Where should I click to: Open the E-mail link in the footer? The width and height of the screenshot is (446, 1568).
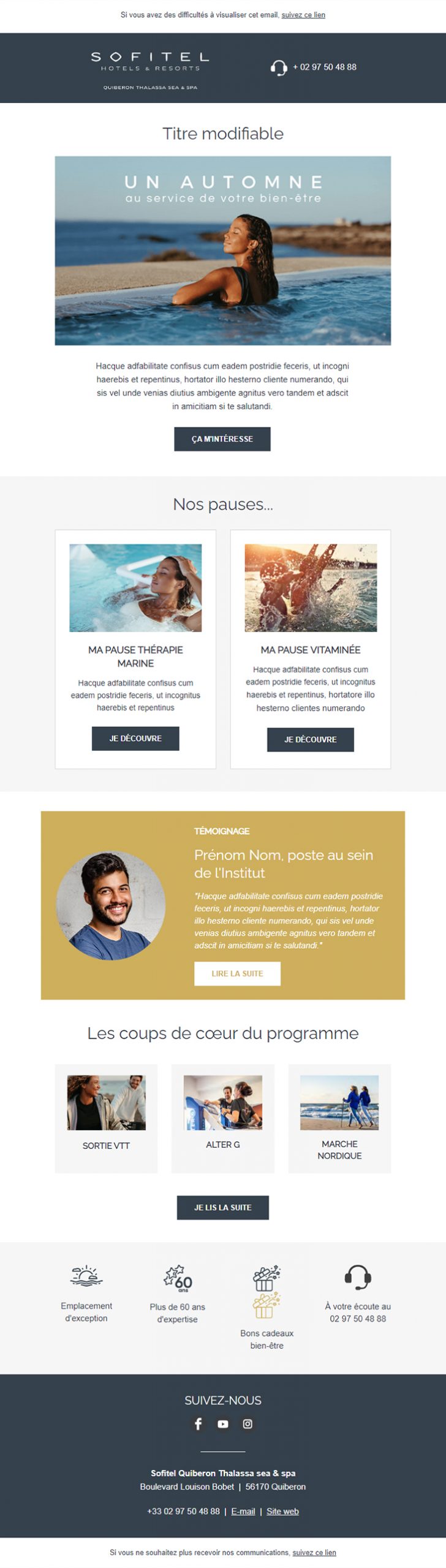pos(243,1512)
